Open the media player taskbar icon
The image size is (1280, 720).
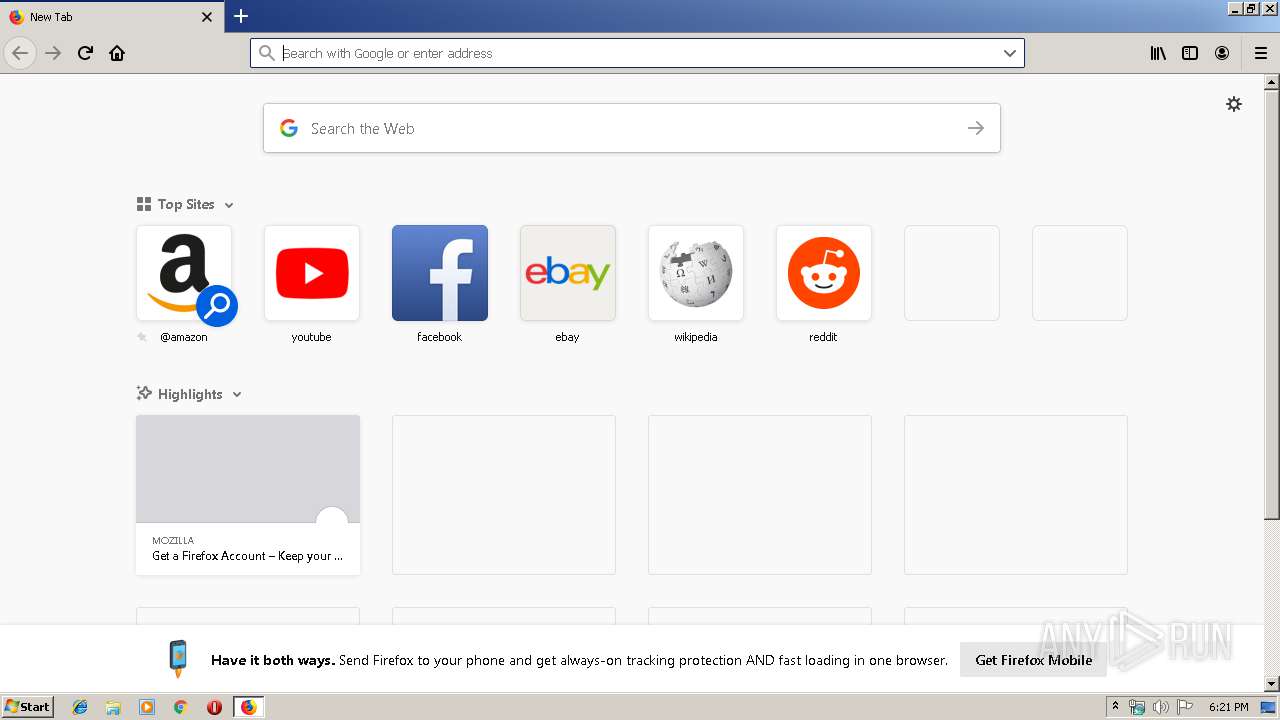pyautogui.click(x=147, y=707)
